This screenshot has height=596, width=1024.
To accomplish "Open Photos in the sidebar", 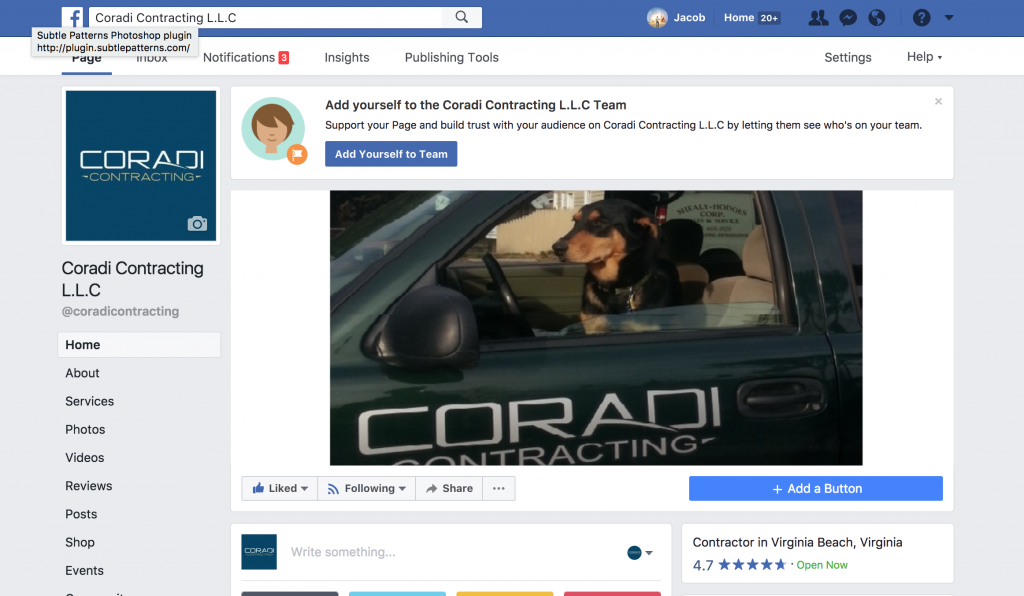I will 85,429.
